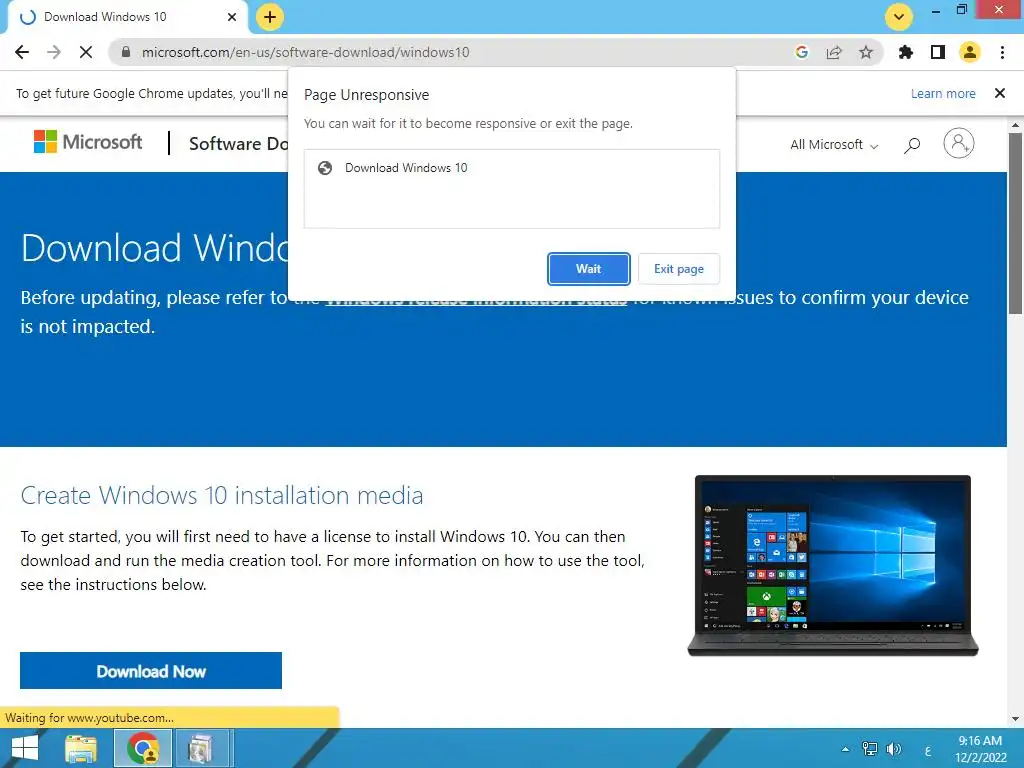Click the Create Windows 10 installation media heading
The width and height of the screenshot is (1024, 768).
[x=222, y=496]
